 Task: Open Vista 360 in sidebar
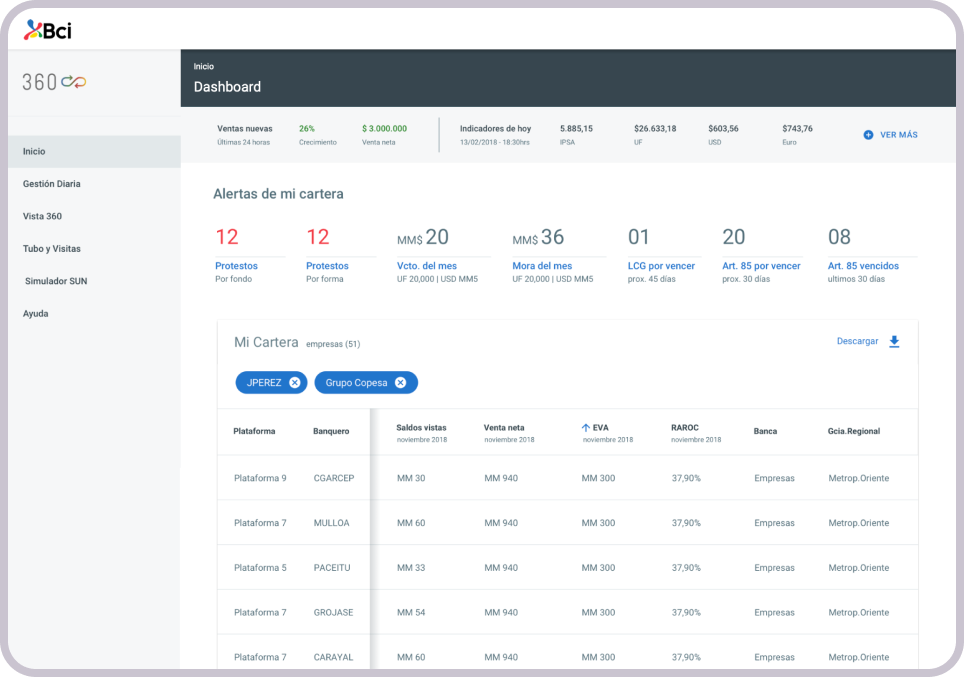point(42,216)
